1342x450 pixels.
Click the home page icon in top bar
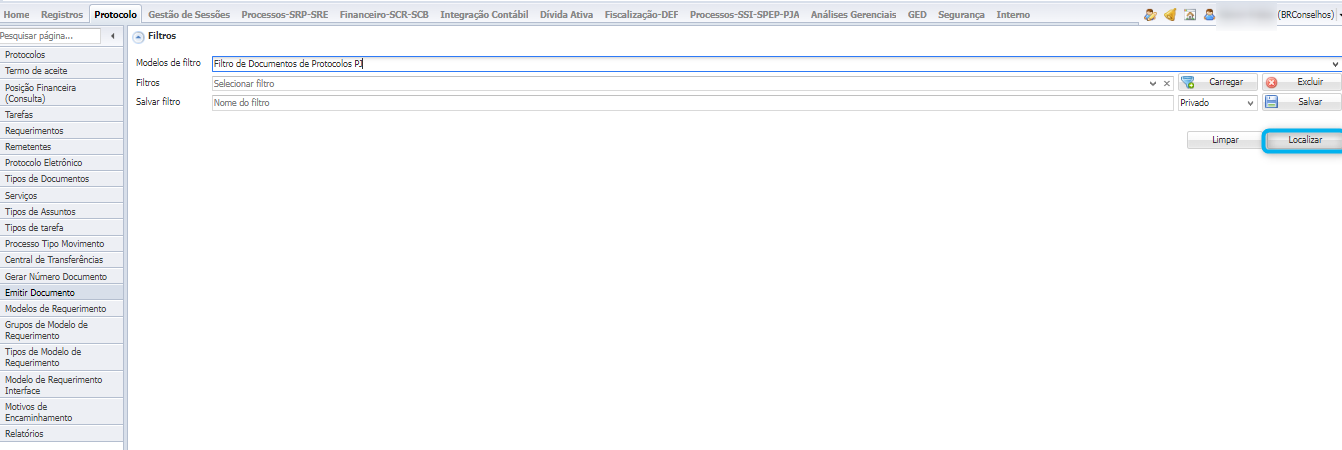click(1190, 15)
